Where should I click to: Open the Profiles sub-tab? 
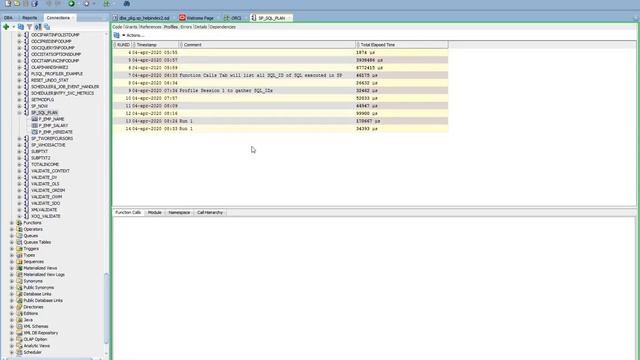point(171,27)
